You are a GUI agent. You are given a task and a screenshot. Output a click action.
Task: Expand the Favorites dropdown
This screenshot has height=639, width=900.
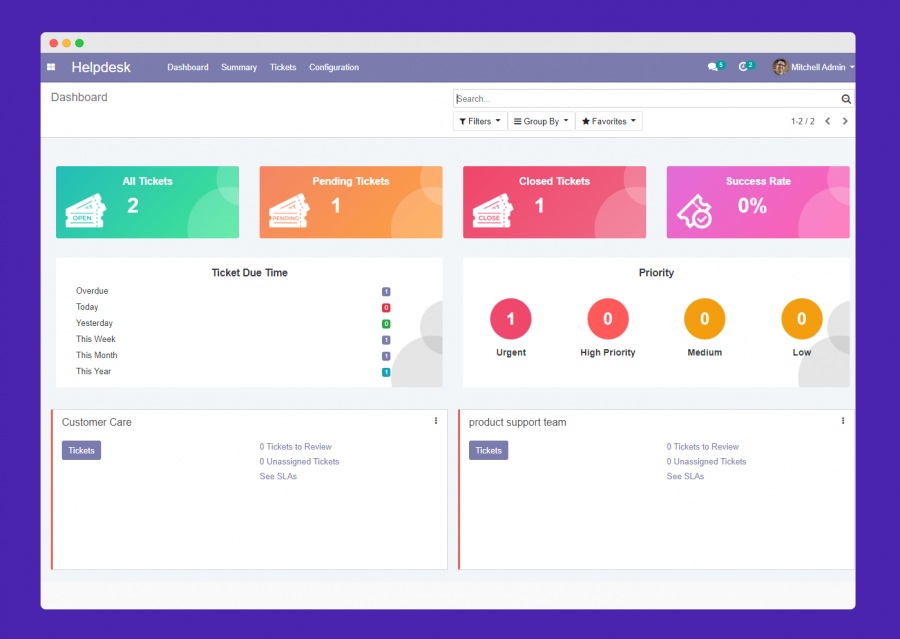pyautogui.click(x=609, y=121)
